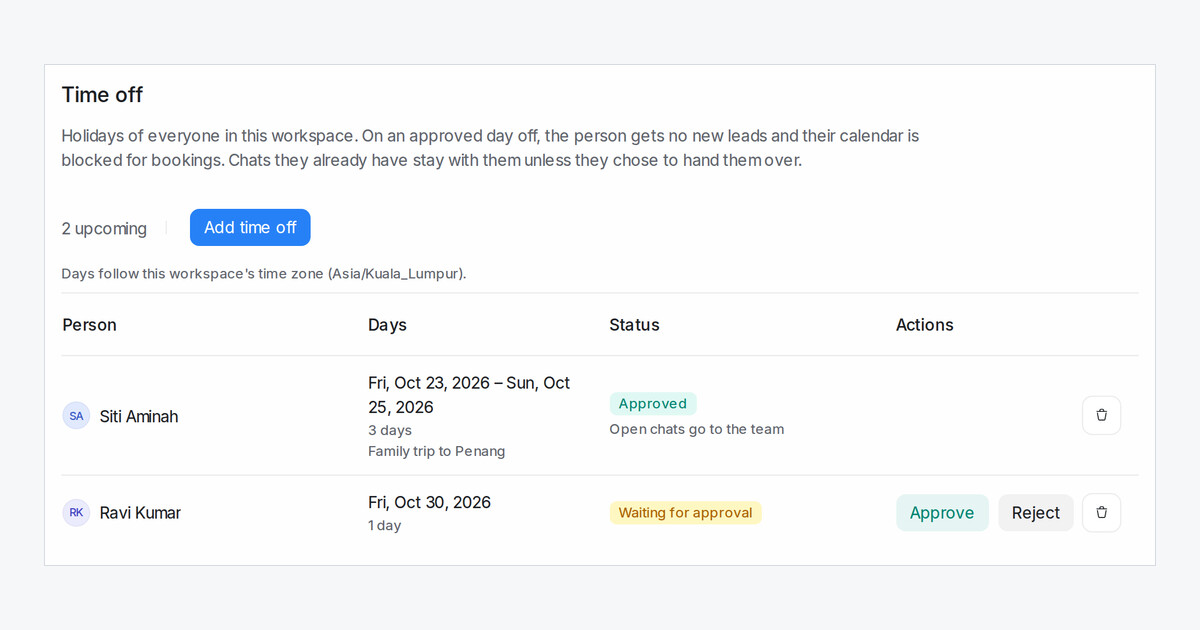
Task: Click the 2 upcoming count
Action: point(104,228)
